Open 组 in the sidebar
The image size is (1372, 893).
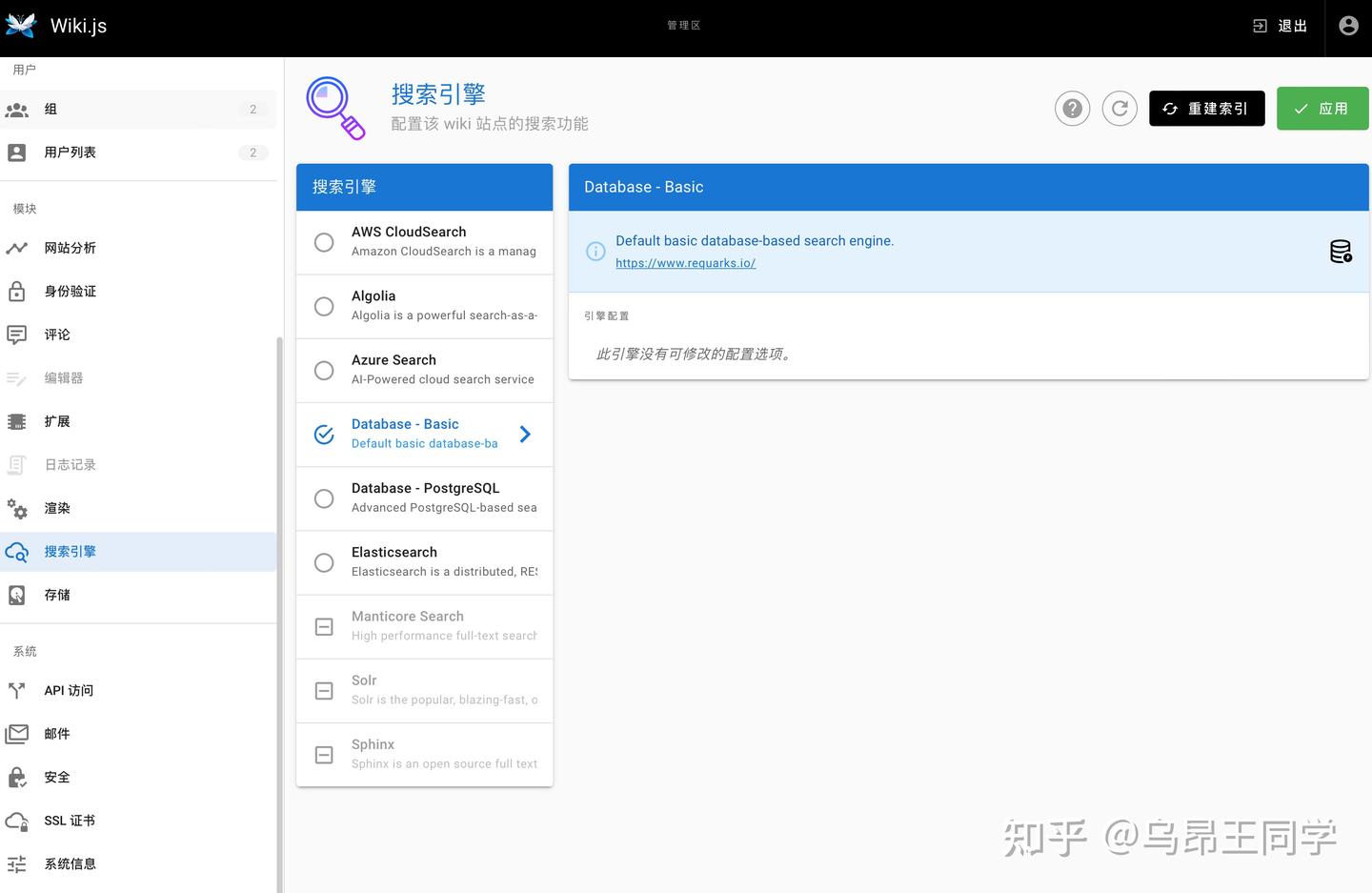[x=138, y=110]
